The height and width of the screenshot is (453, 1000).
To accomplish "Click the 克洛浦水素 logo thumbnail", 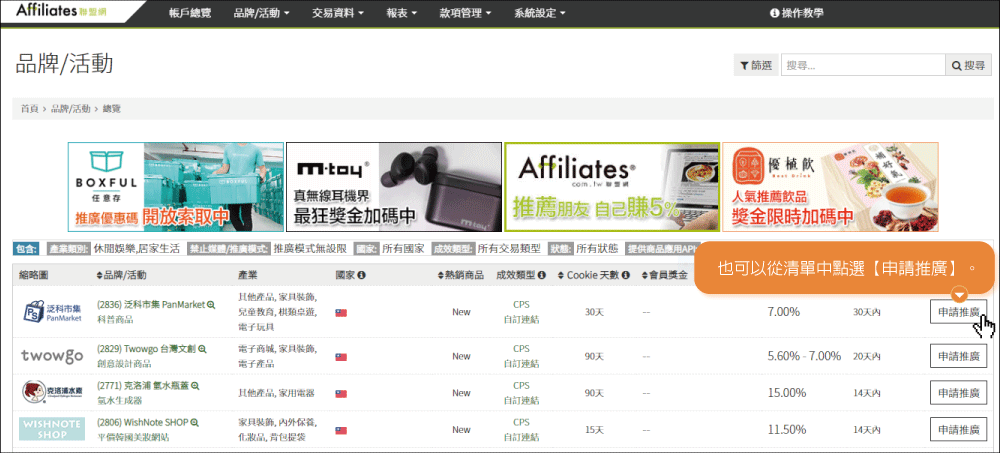I will 52,393.
